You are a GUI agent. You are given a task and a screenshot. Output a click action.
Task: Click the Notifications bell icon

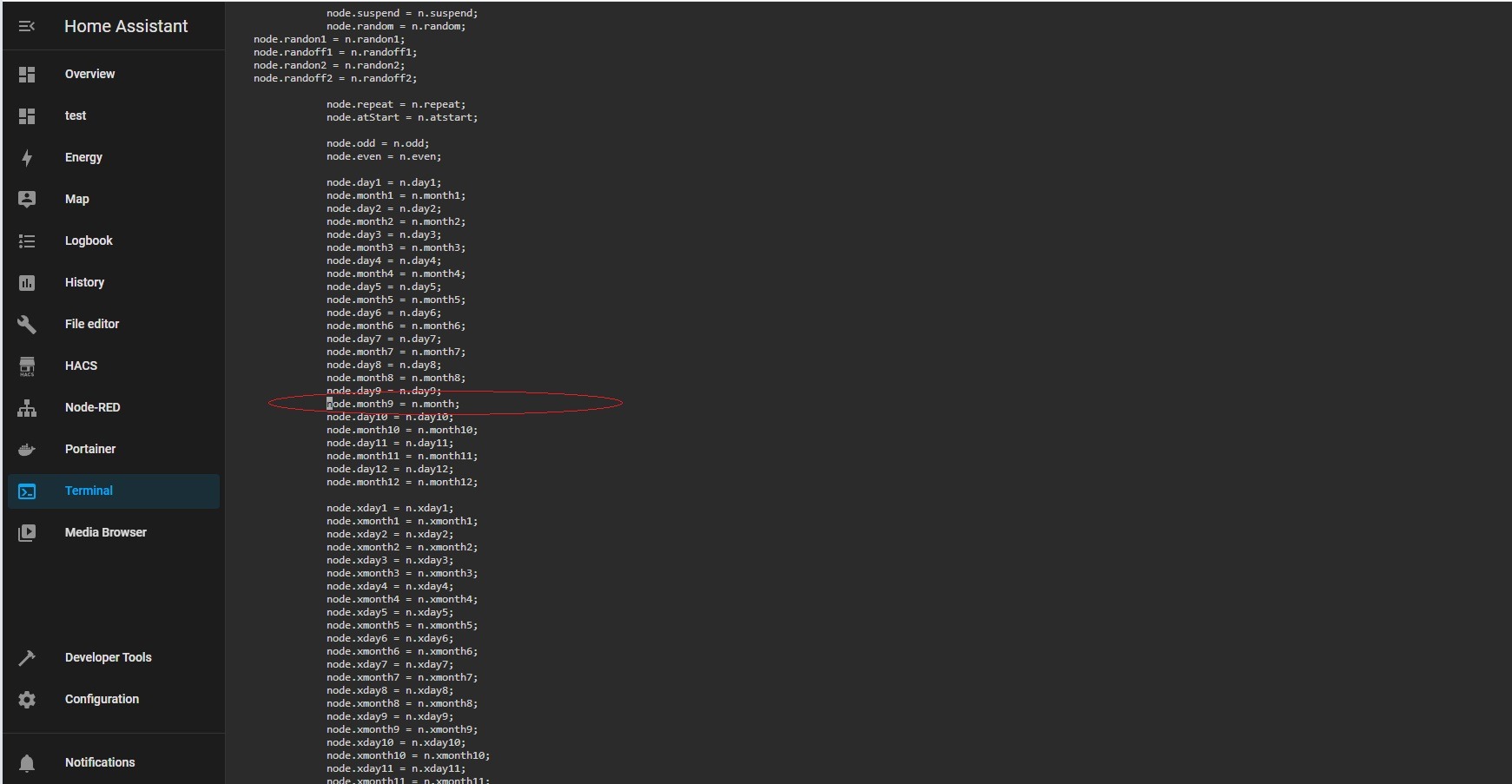click(x=27, y=763)
